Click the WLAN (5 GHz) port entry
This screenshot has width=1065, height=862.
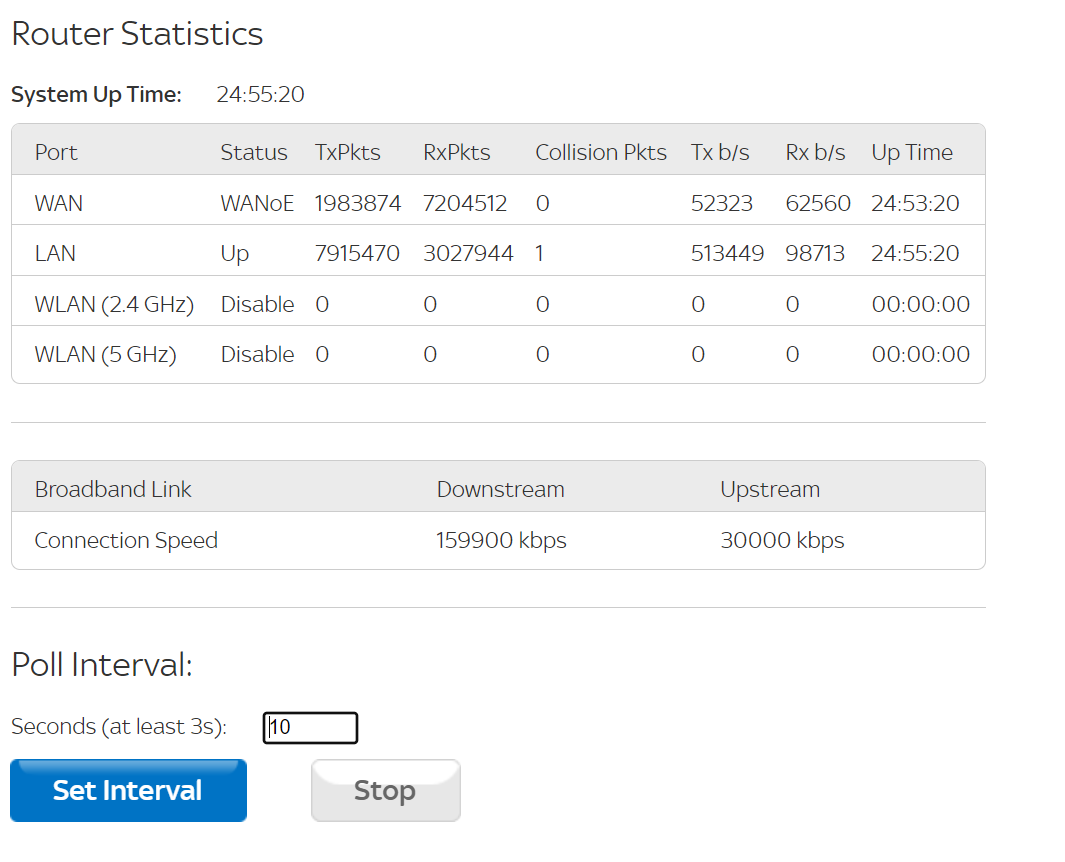[105, 354]
